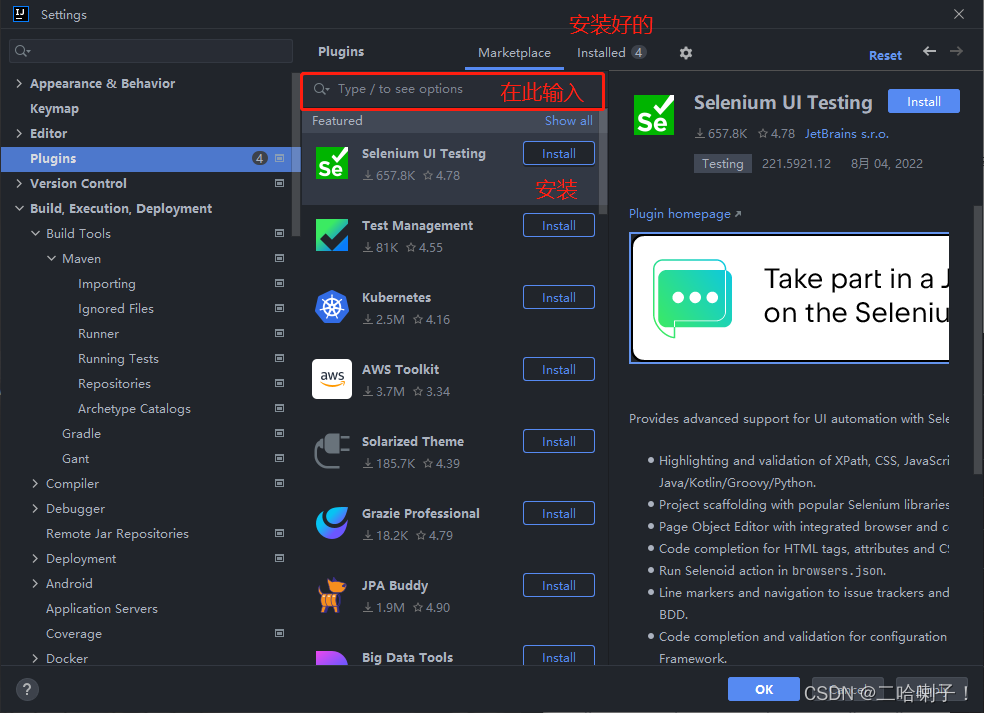
Task: Open Archetype Catalogs settings
Action: pos(134,409)
